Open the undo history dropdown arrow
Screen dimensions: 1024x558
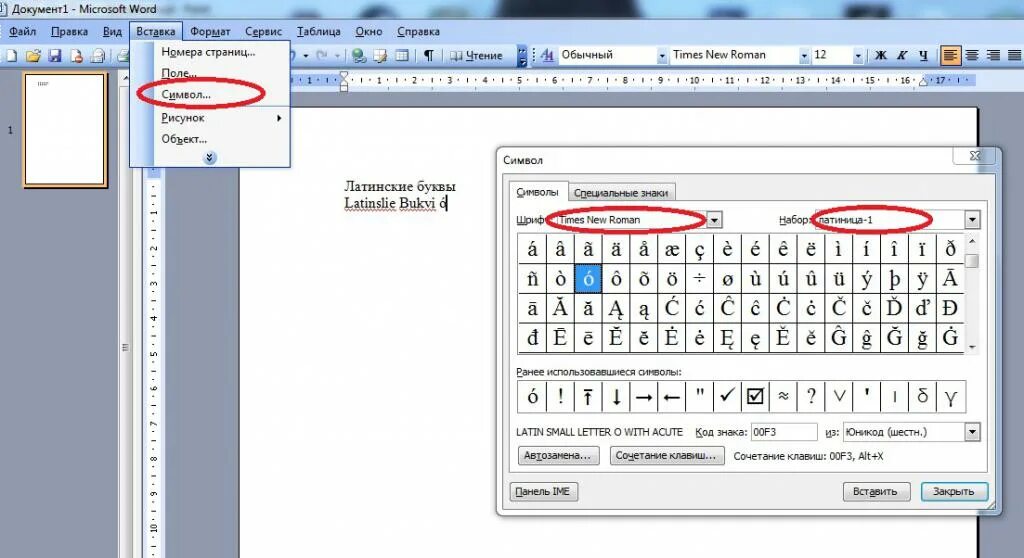(x=306, y=56)
